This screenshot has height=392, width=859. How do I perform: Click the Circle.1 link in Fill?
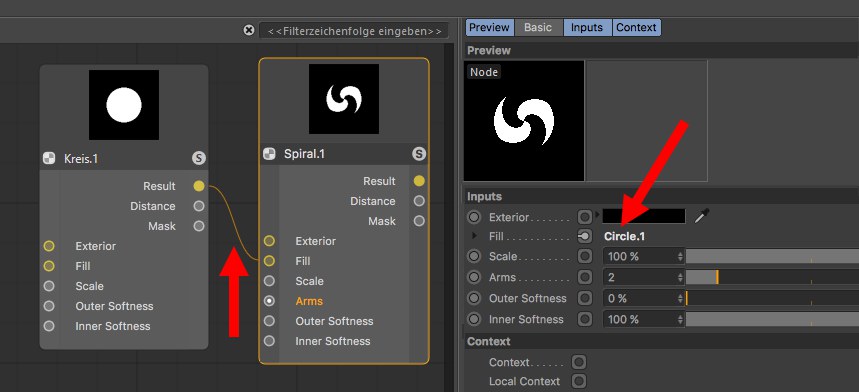point(625,237)
